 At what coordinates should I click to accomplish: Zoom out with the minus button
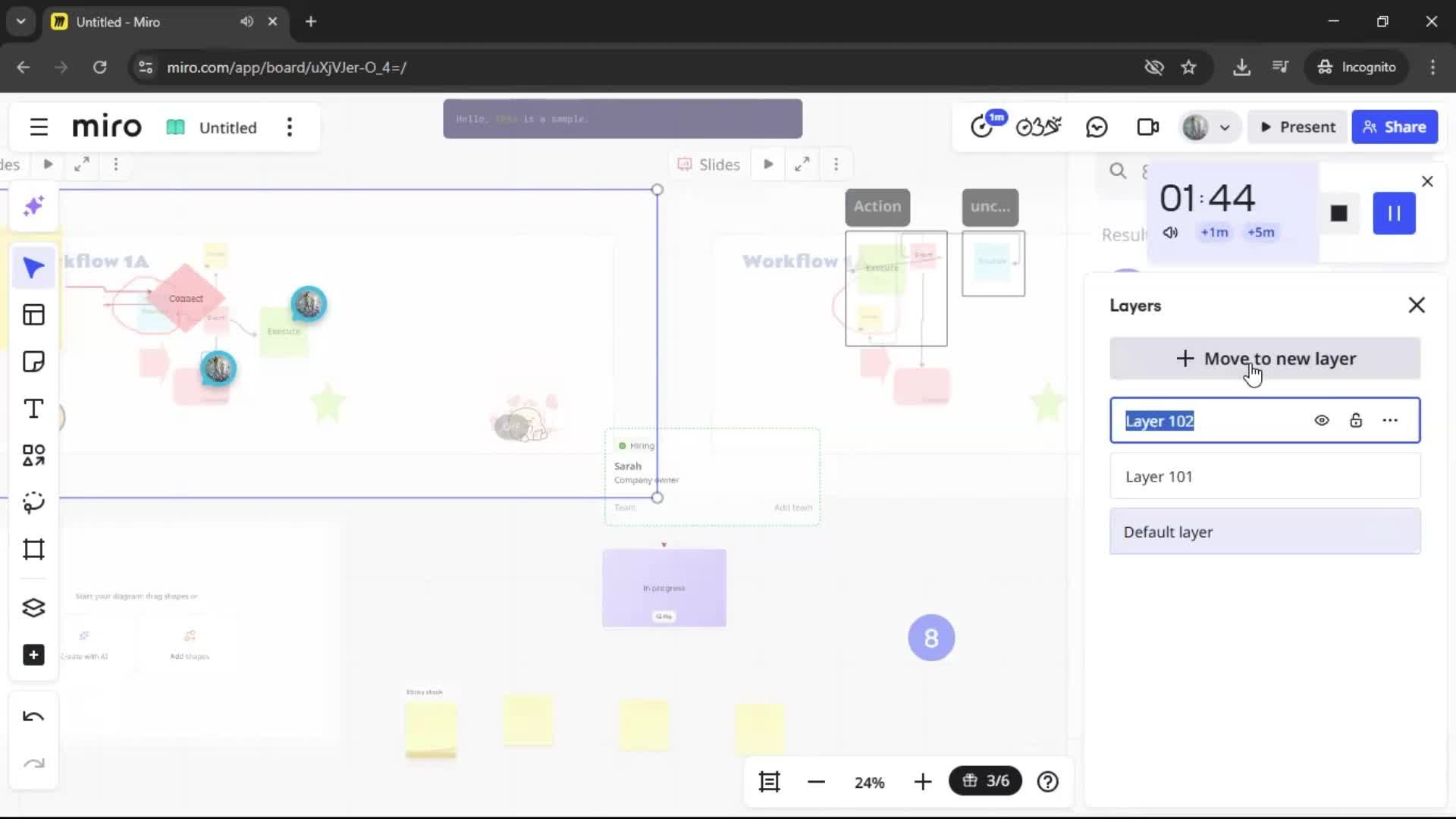pos(816,782)
